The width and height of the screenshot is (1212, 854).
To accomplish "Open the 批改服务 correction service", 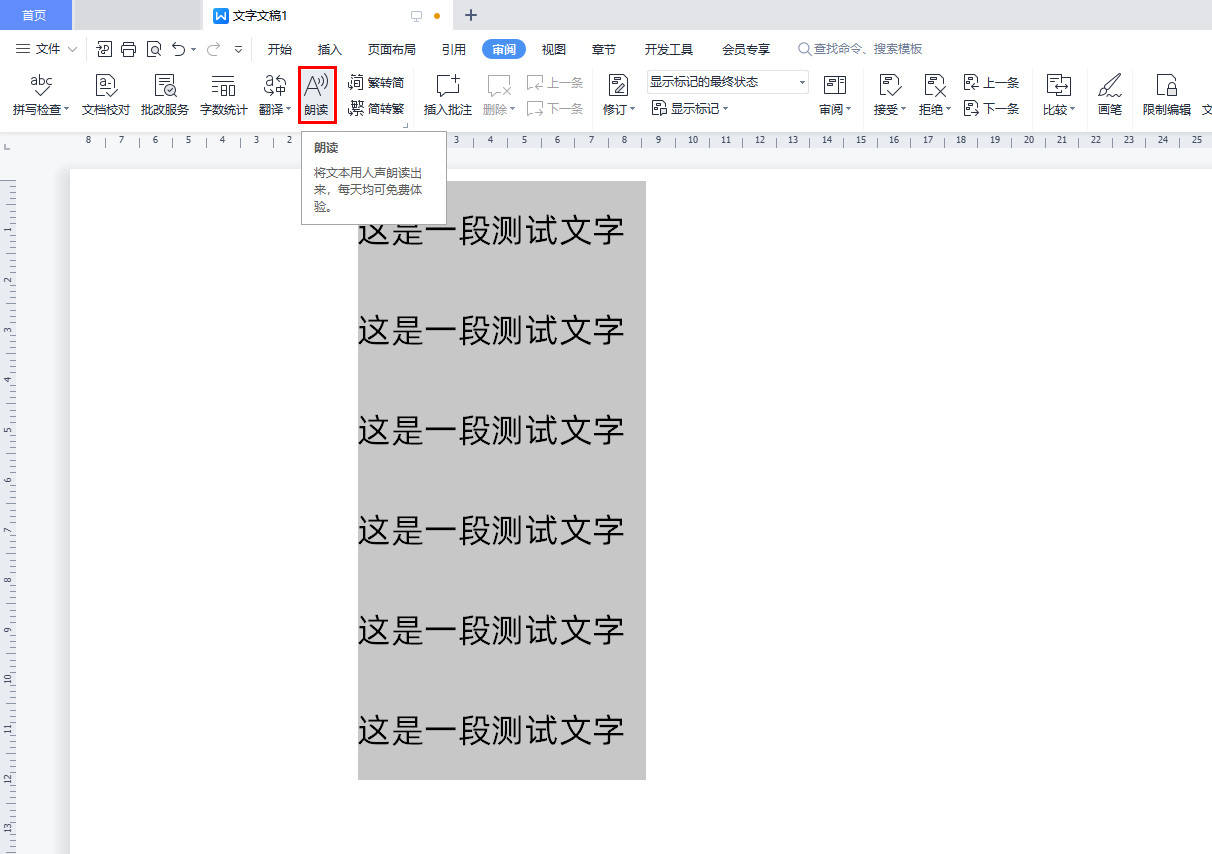I will coord(165,95).
